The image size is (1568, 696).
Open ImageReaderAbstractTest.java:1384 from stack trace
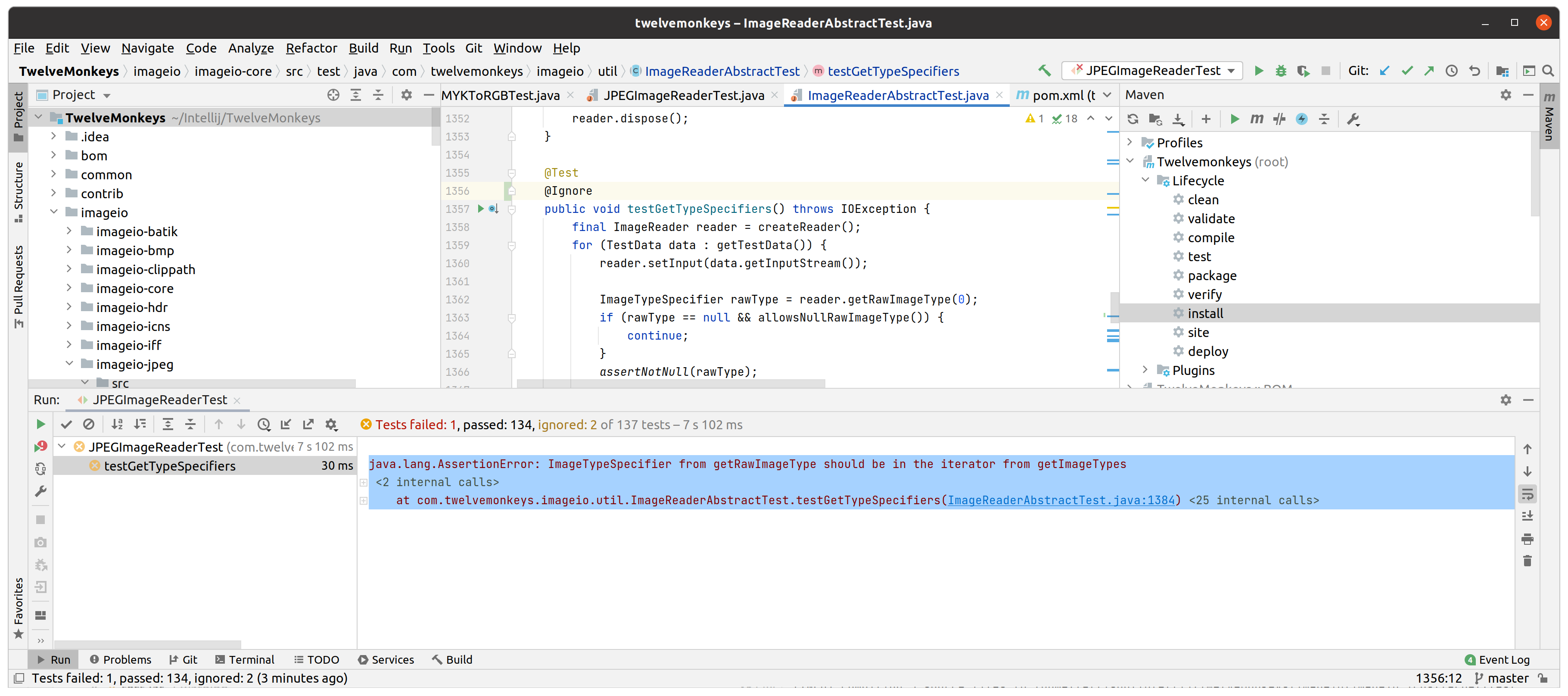pos(1061,500)
